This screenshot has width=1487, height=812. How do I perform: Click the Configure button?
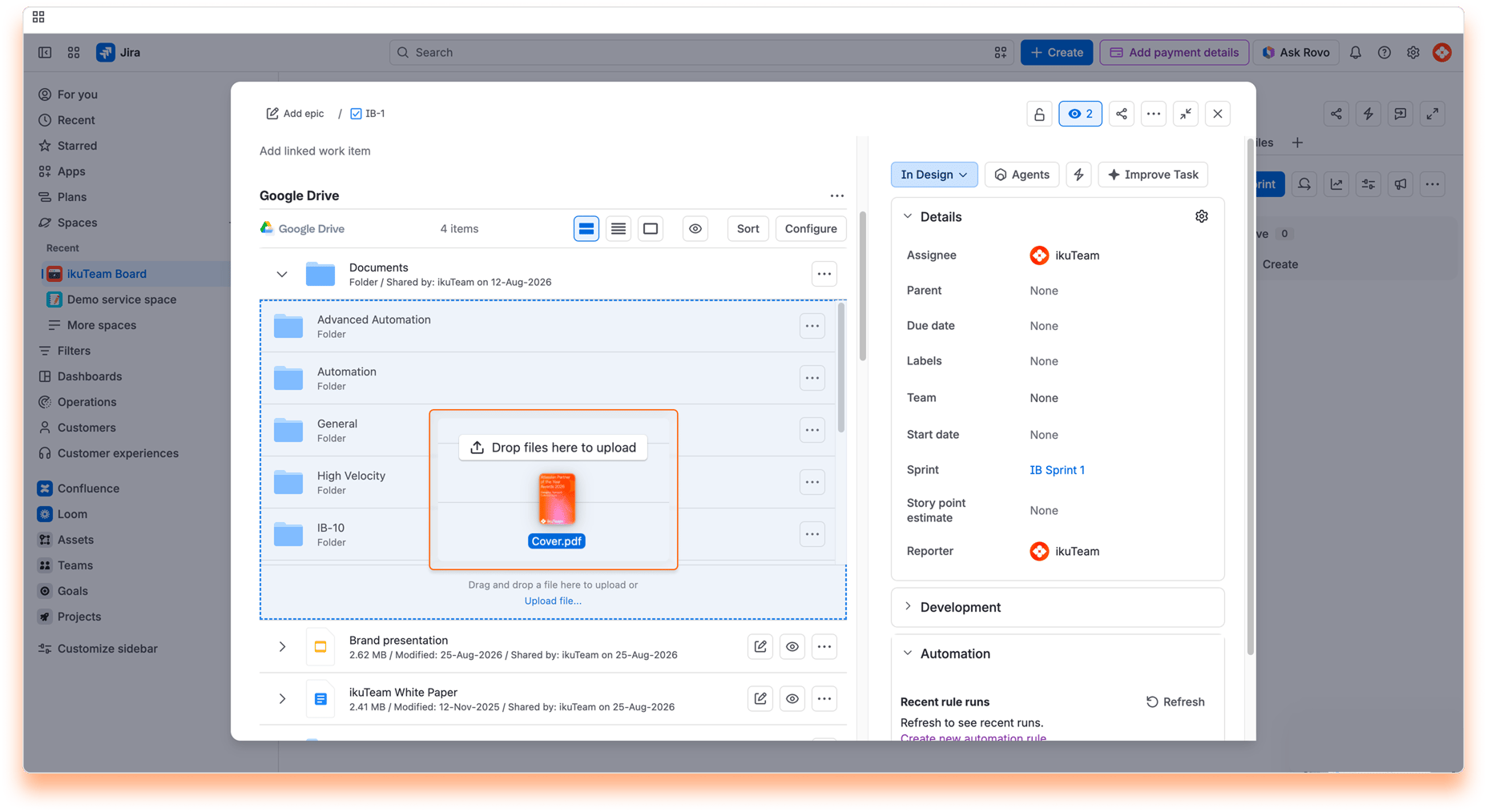(811, 229)
